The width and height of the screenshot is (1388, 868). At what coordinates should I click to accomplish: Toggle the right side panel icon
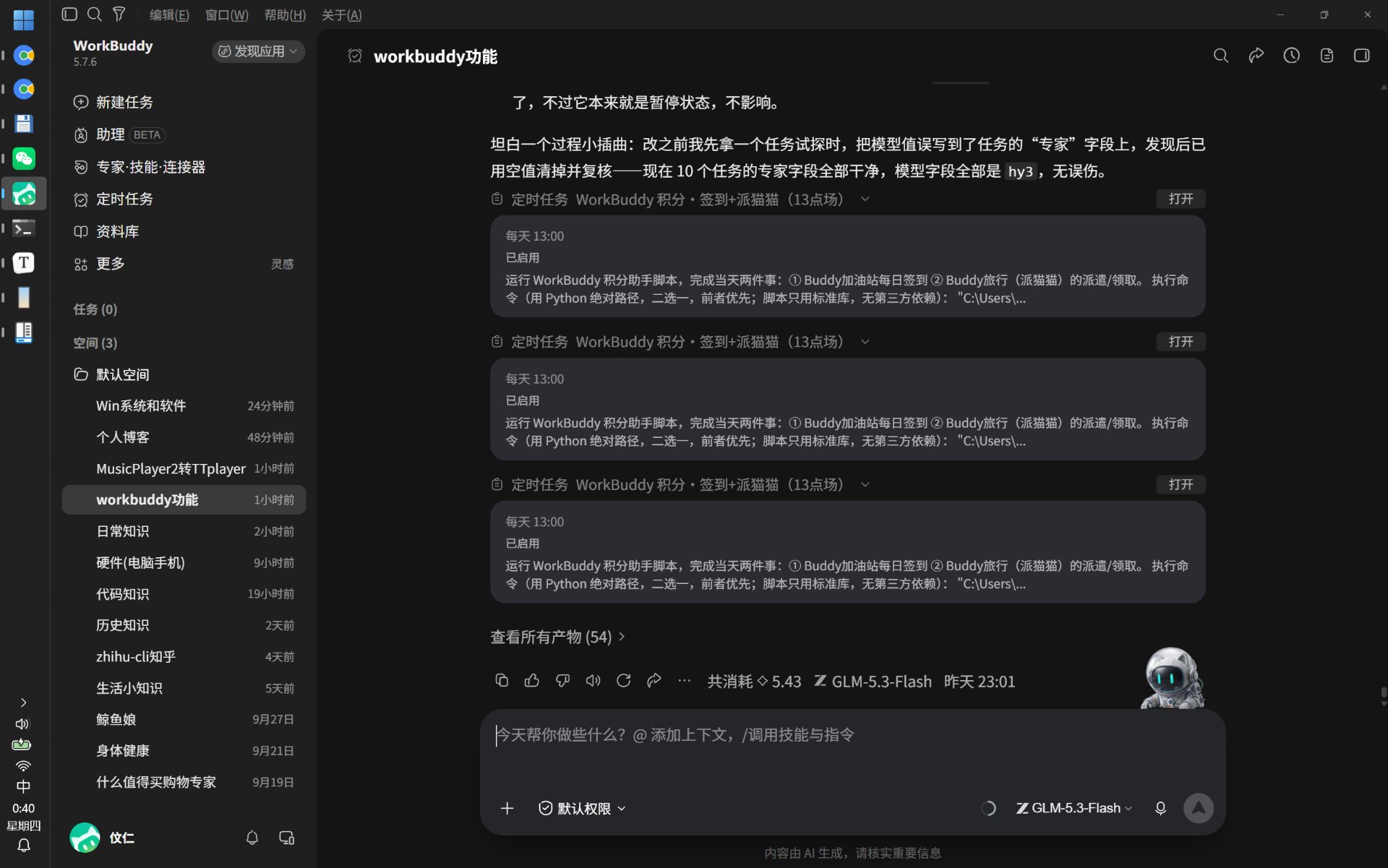click(x=1362, y=56)
